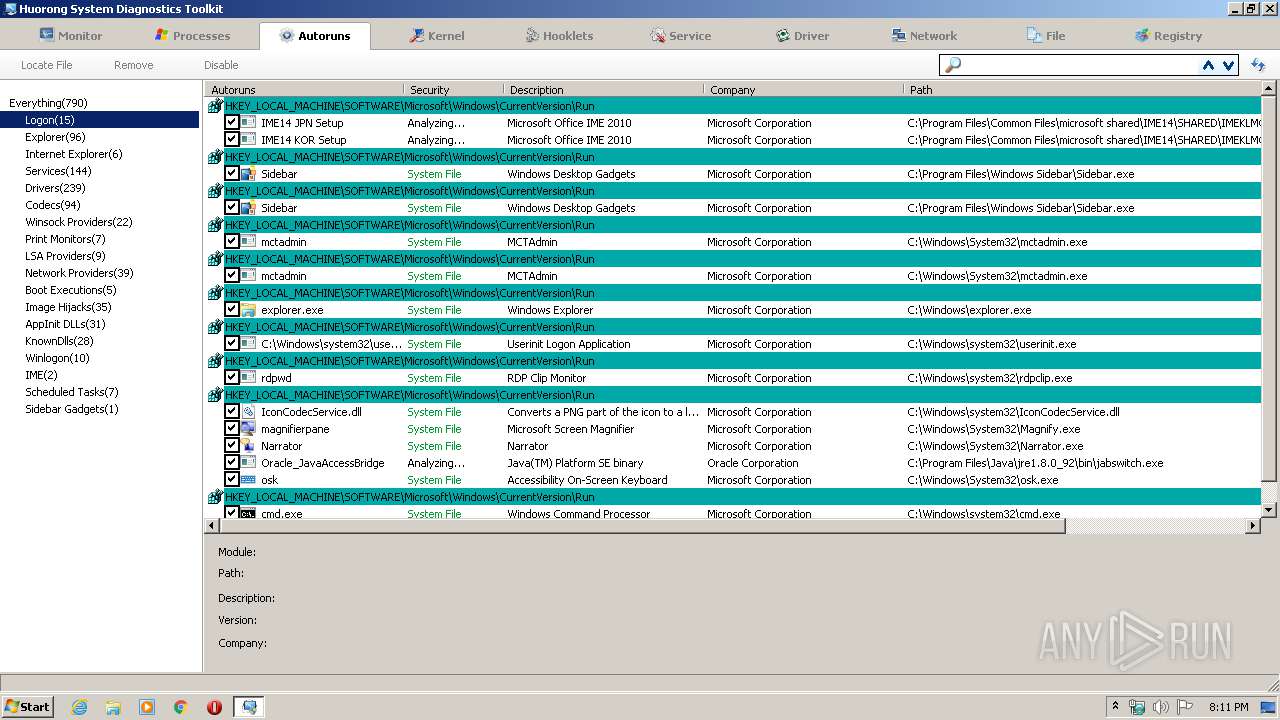The width and height of the screenshot is (1280, 720).
Task: Click the refresh icon beside search box
Action: [x=1258, y=65]
